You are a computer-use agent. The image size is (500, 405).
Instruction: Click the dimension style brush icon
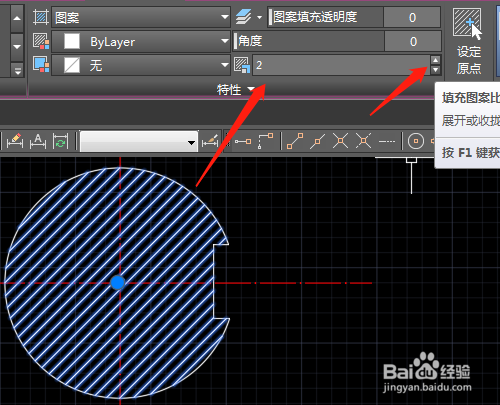coord(210,141)
